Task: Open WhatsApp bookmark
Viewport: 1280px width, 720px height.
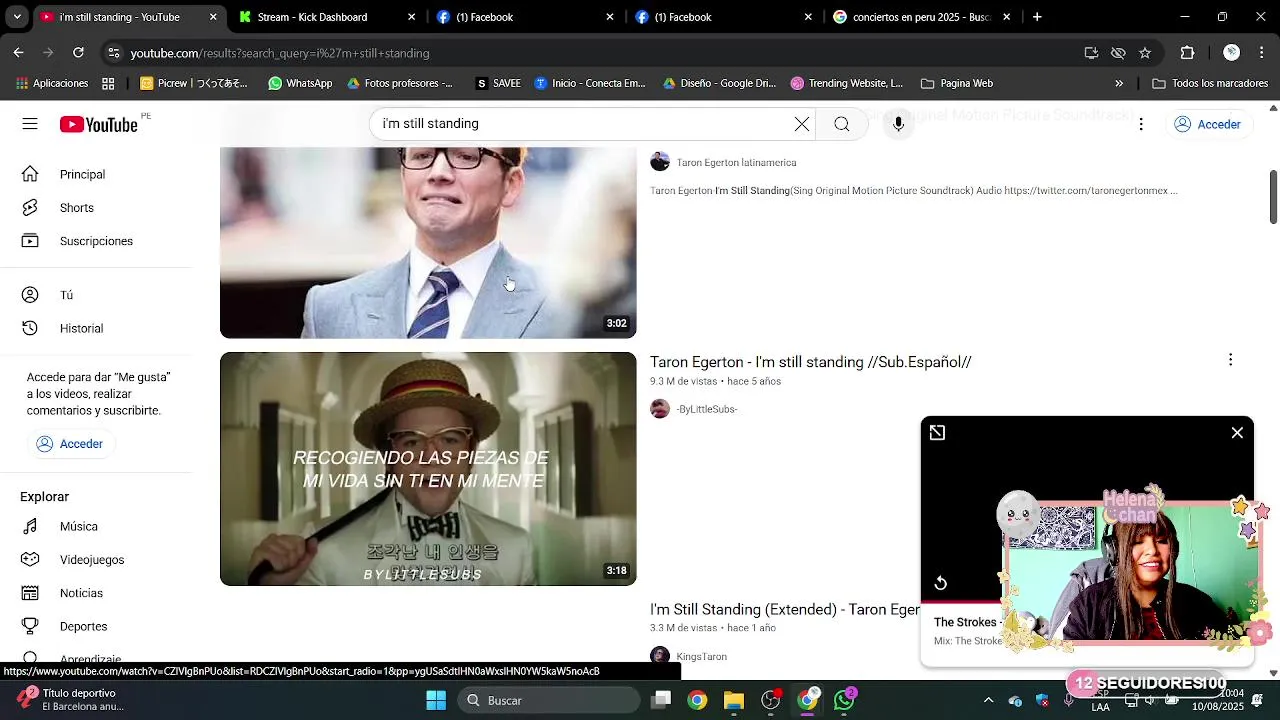Action: tap(300, 83)
